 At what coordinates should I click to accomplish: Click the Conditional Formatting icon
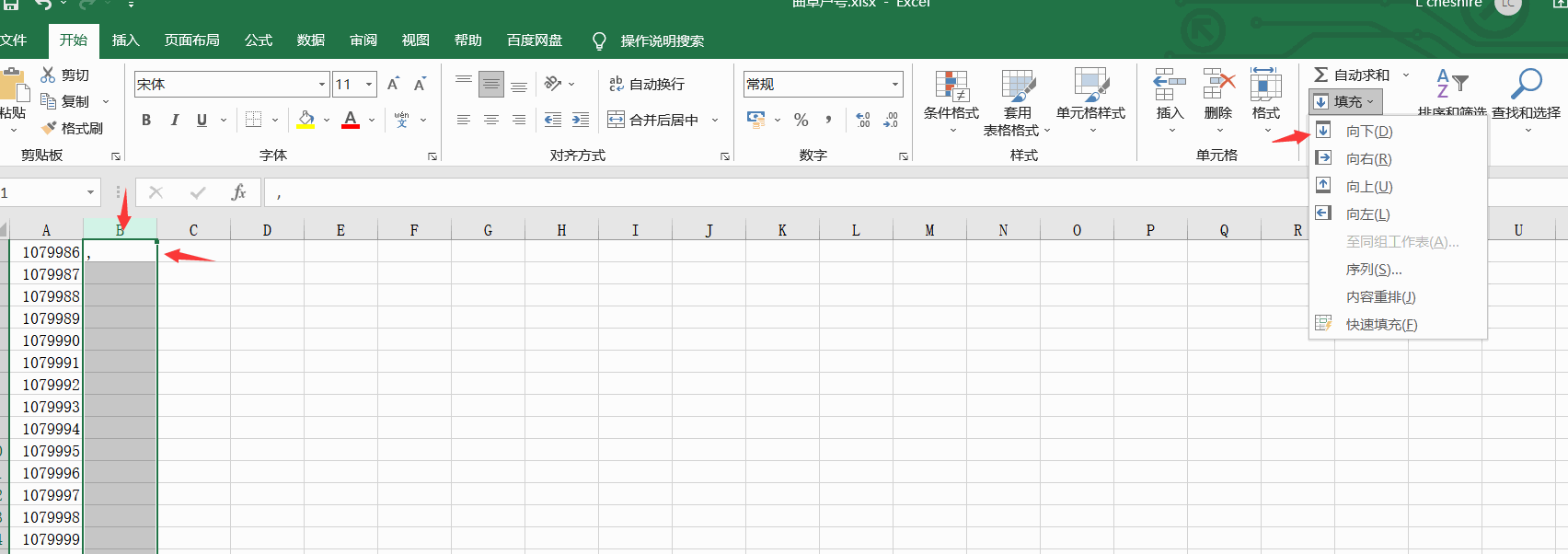[951, 86]
